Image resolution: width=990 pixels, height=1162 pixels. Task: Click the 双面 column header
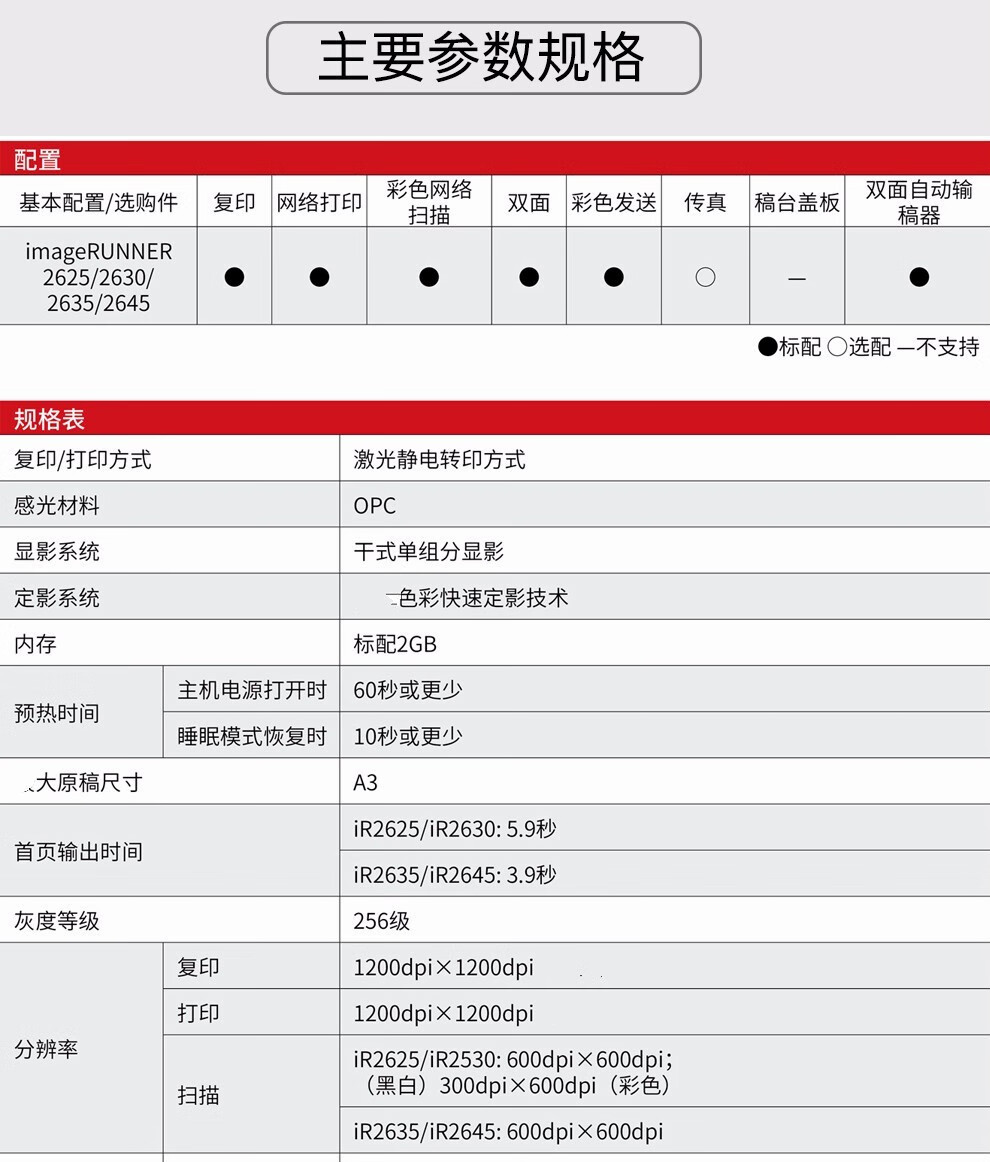529,202
